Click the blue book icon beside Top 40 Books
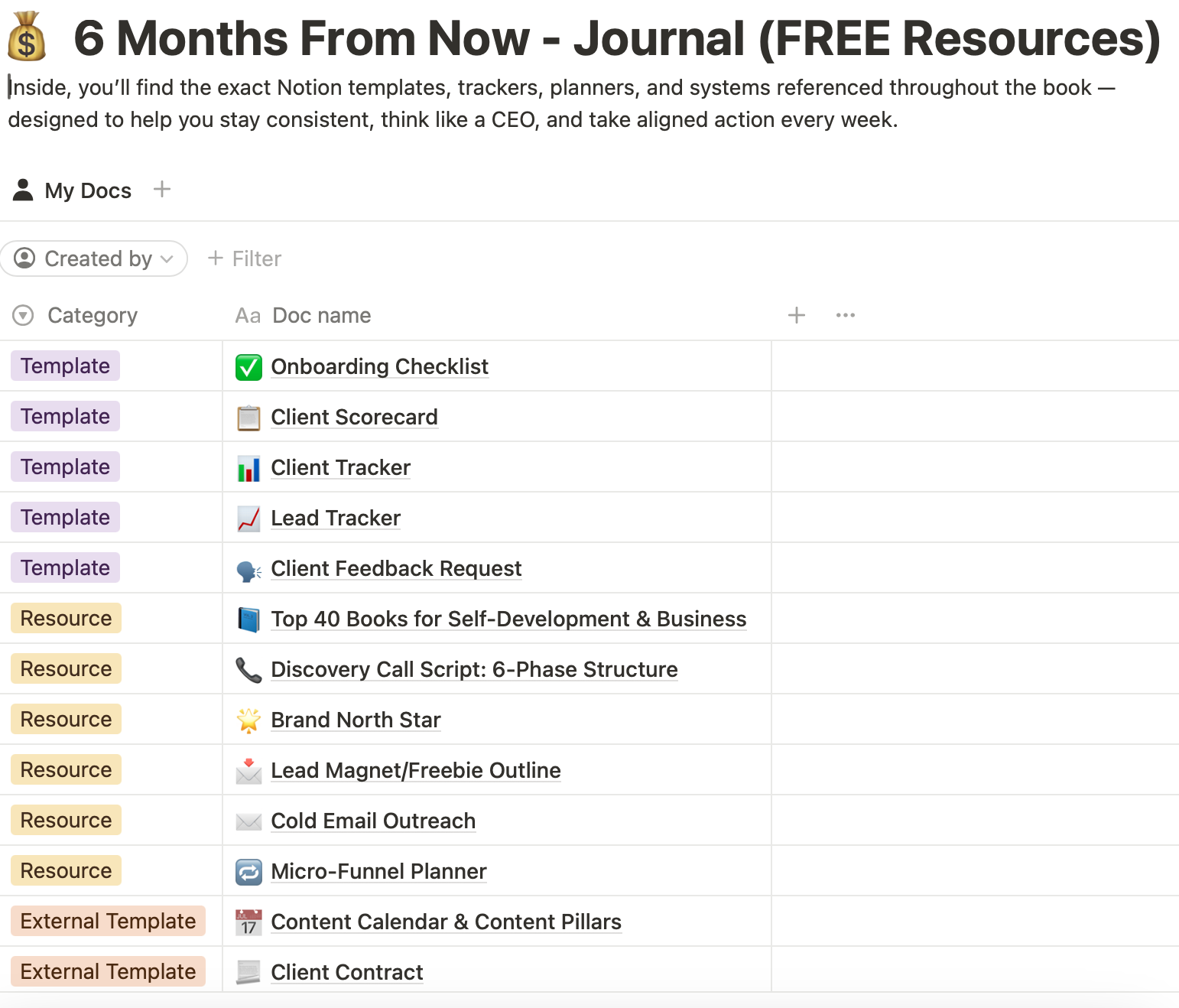 tap(248, 619)
